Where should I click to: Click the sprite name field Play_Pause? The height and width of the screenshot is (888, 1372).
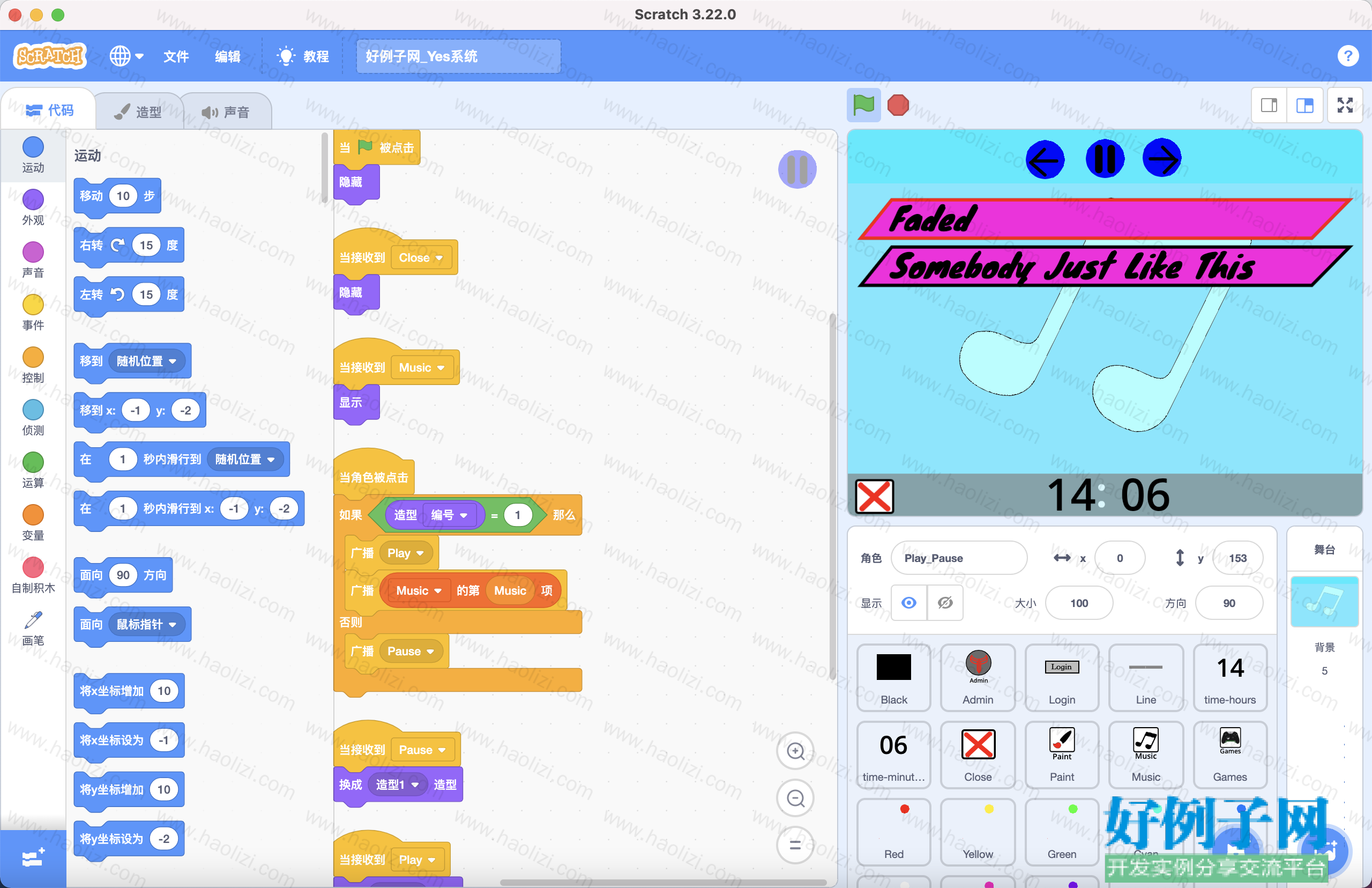point(958,558)
